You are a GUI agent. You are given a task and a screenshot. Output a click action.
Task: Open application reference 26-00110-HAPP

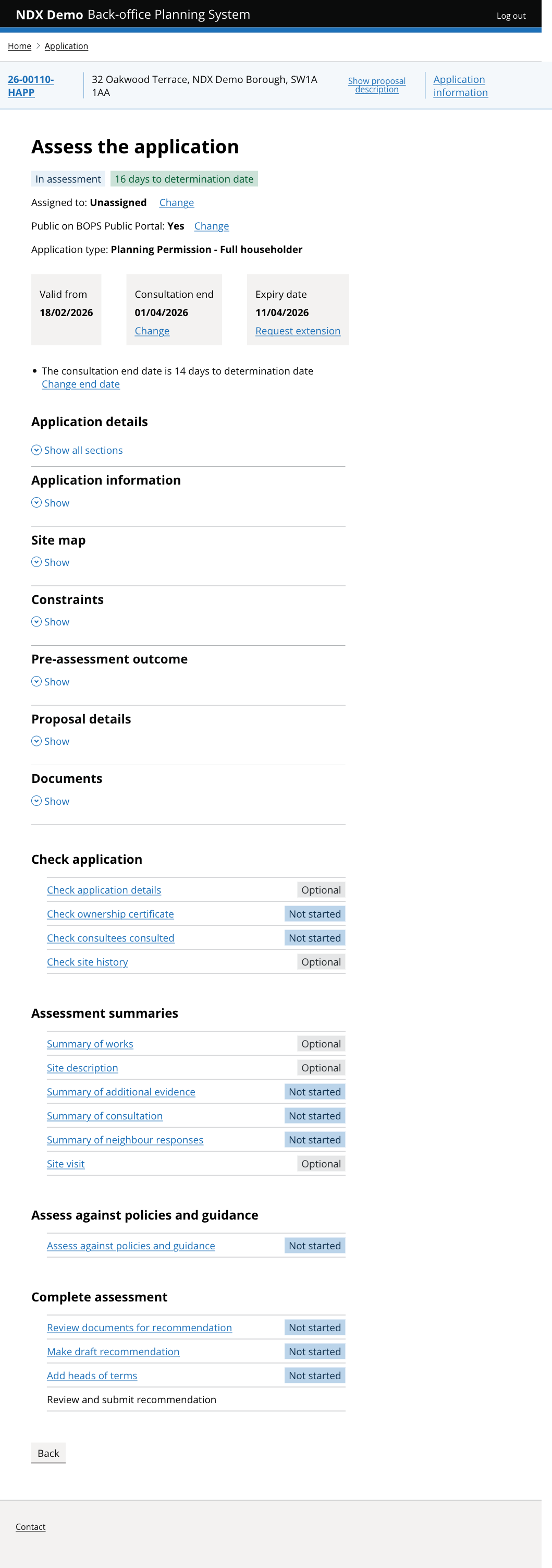click(30, 87)
